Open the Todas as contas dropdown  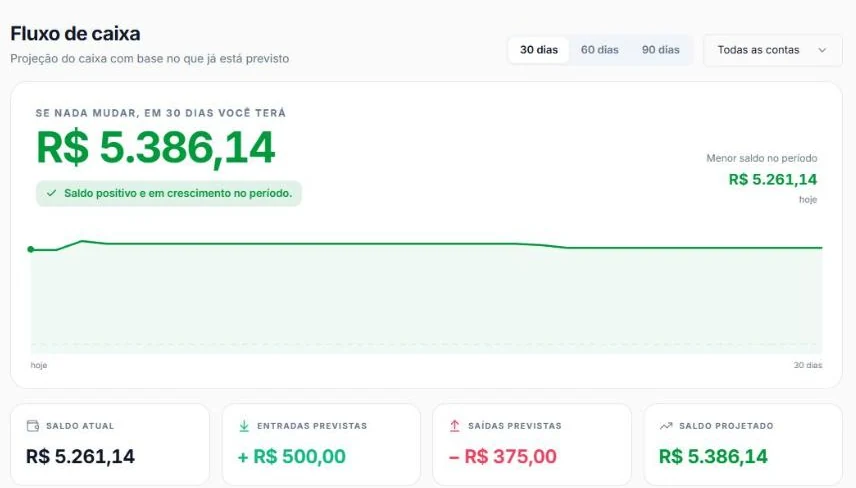point(772,50)
